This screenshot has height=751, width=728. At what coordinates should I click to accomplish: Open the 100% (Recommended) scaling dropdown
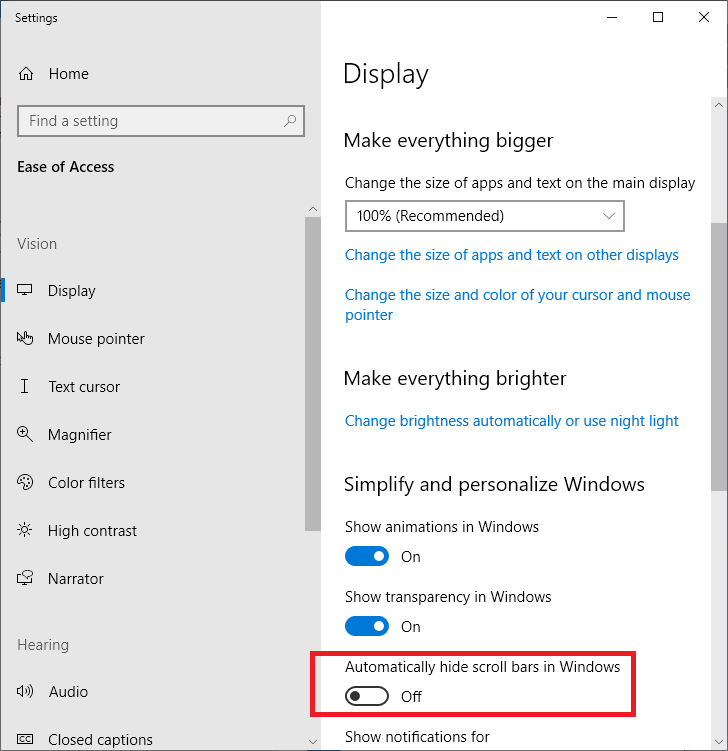484,216
